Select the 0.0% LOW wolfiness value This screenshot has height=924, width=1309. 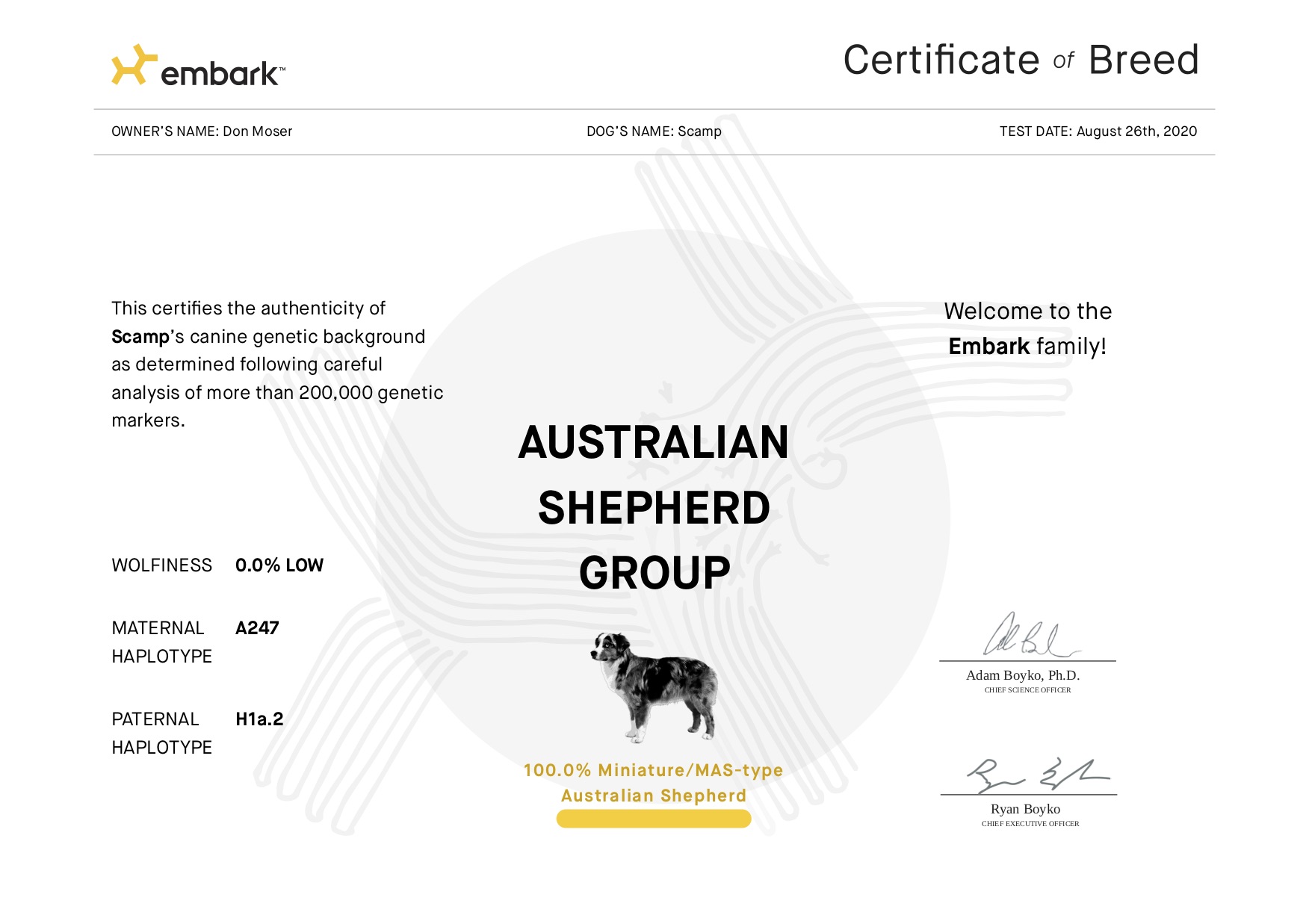[279, 565]
